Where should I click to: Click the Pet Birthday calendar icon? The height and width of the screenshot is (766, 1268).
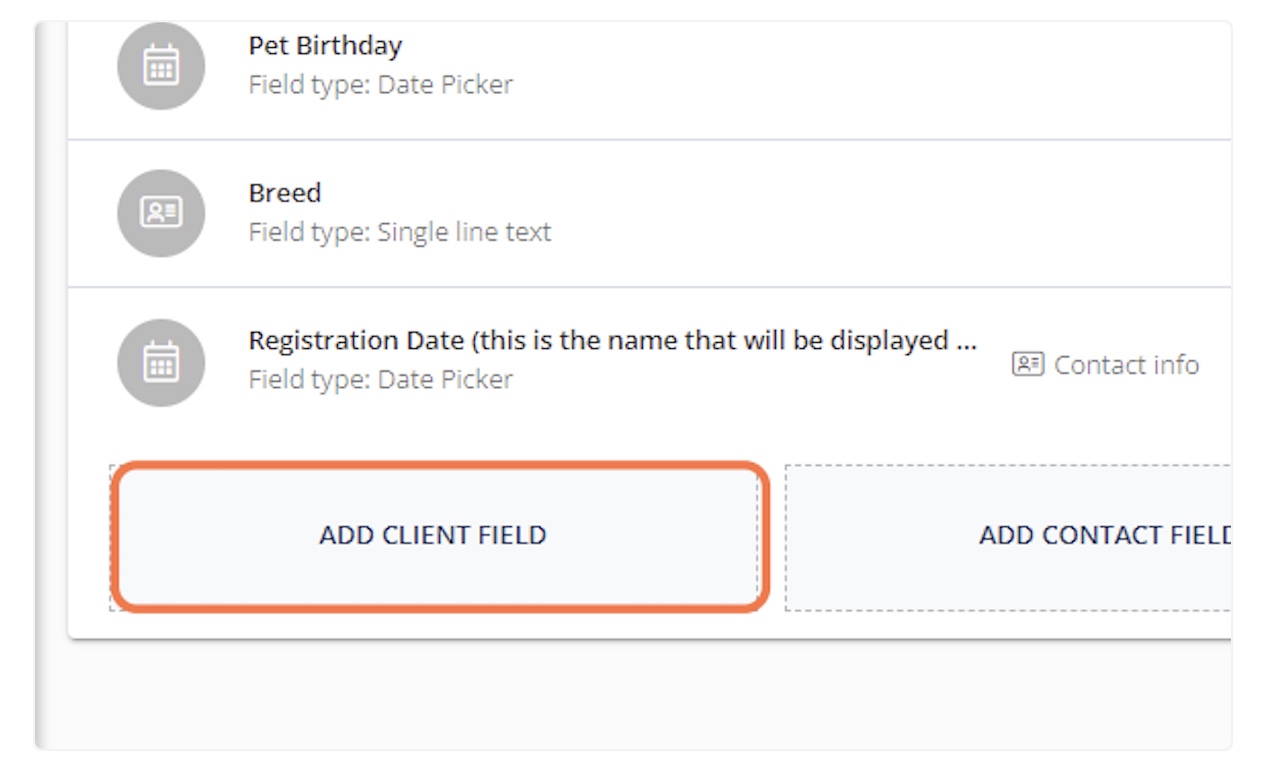point(161,66)
